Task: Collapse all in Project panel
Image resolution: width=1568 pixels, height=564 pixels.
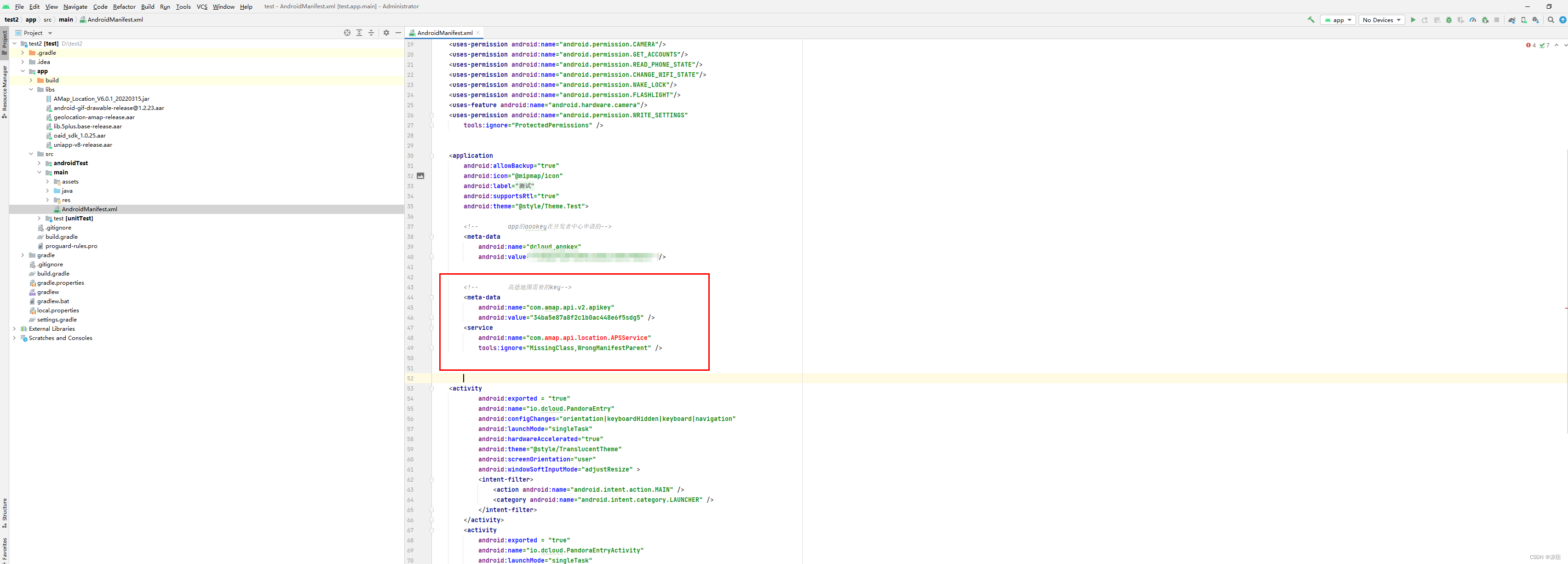Action: click(x=371, y=33)
